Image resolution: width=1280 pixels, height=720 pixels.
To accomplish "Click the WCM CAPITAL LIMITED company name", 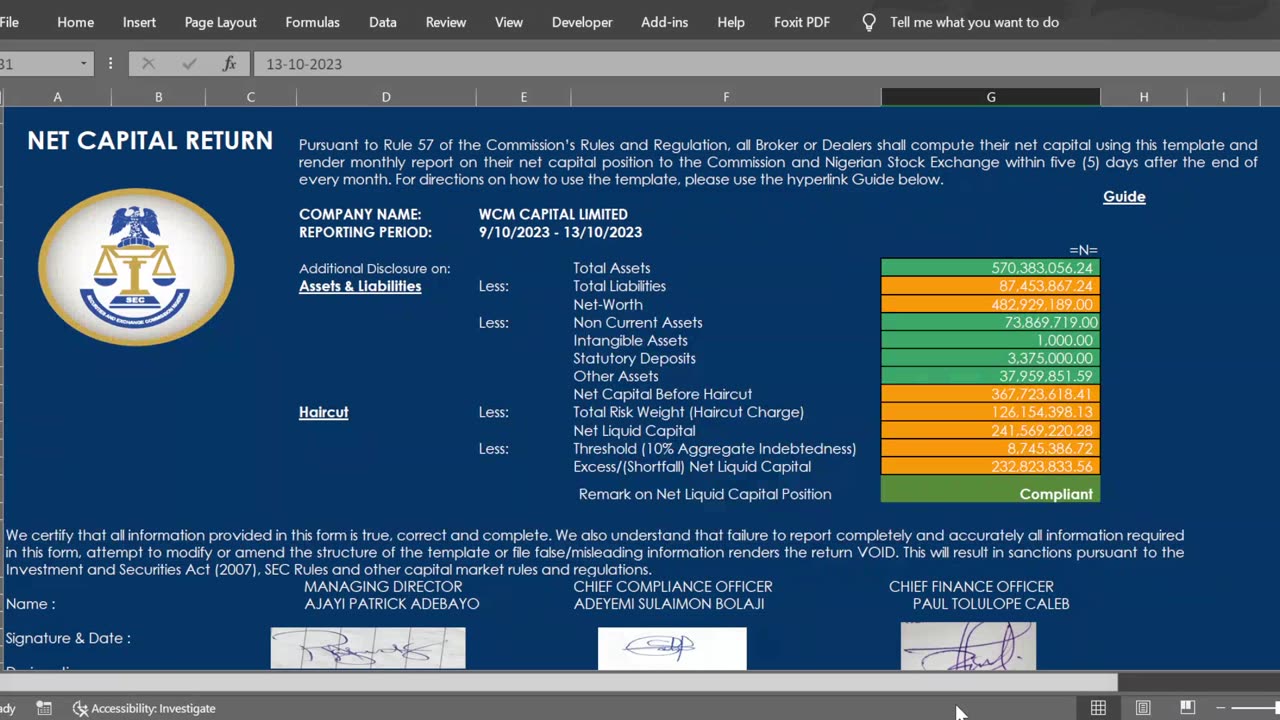I will (553, 214).
